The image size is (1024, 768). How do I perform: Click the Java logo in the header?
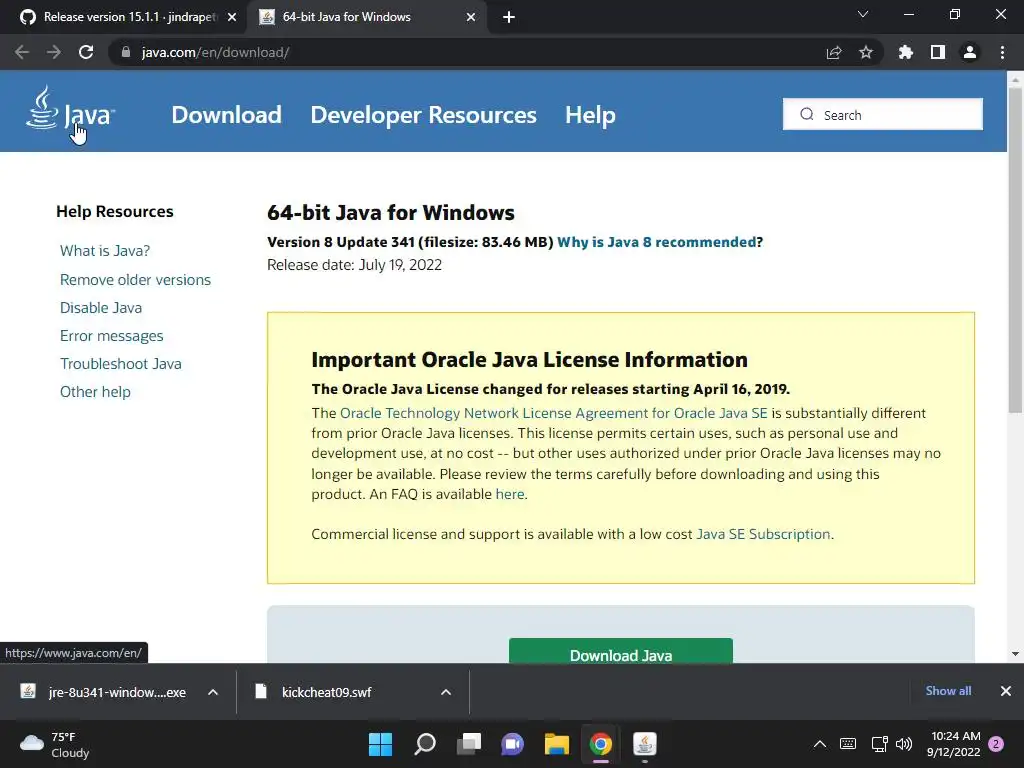(x=70, y=109)
